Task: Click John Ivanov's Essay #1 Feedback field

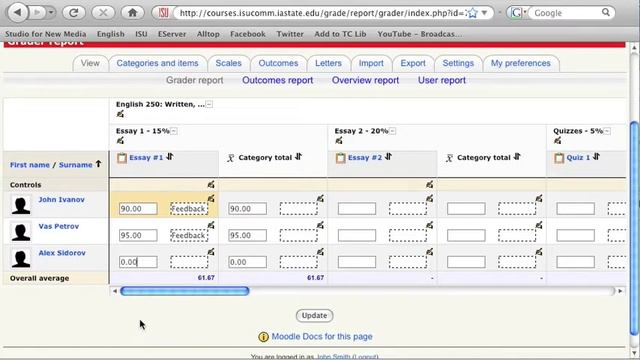Action: (189, 209)
